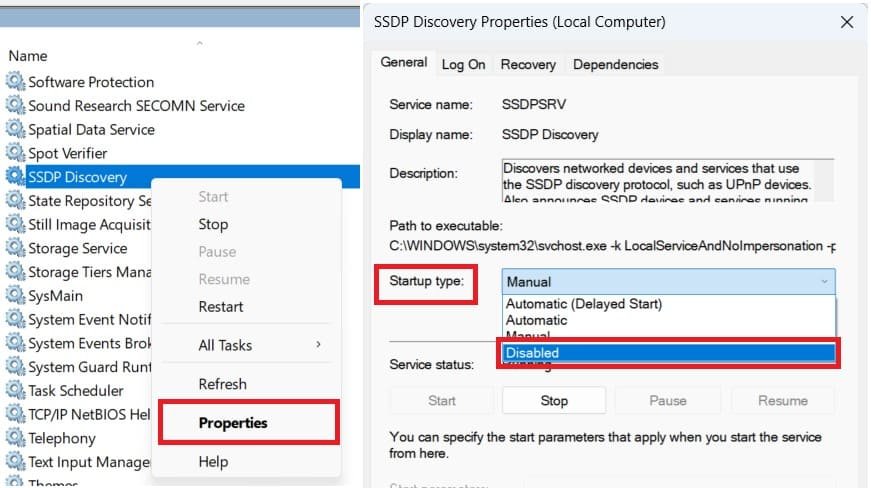Expand the All Tasks submenu
The image size is (871, 488).
[x=259, y=345]
